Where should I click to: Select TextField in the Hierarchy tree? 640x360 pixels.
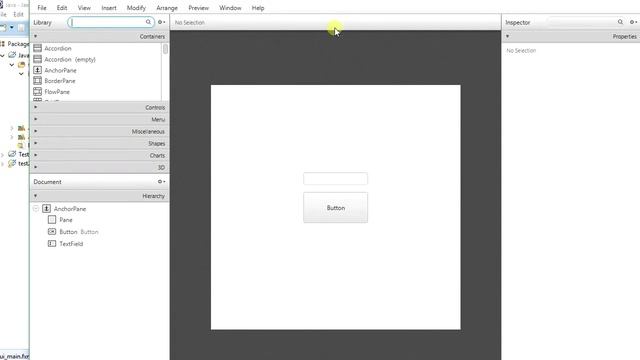click(71, 244)
